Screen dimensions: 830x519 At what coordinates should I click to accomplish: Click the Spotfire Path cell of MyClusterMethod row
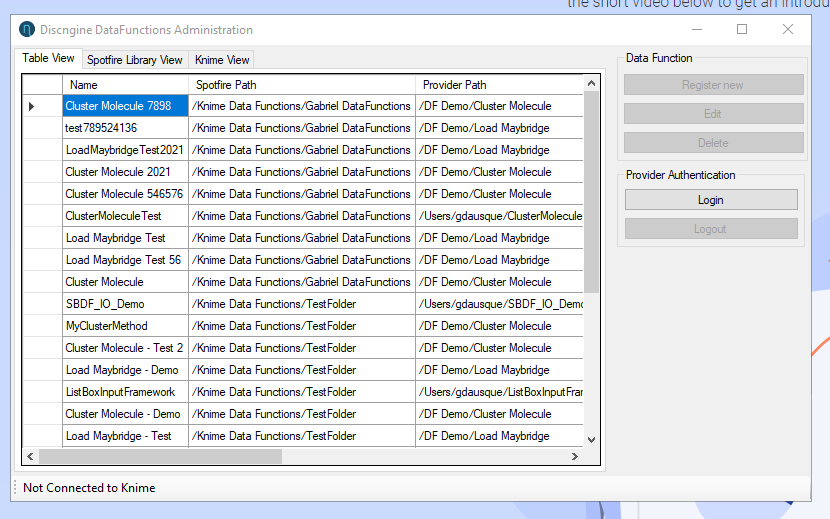coord(302,326)
